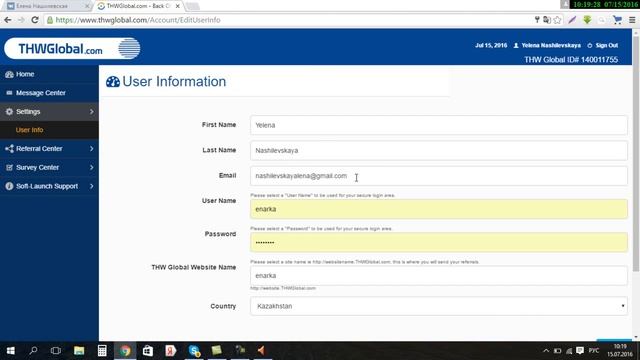Click the green padlock security icon
Image resolution: width=640 pixels, height=360 pixels.
[50, 20]
